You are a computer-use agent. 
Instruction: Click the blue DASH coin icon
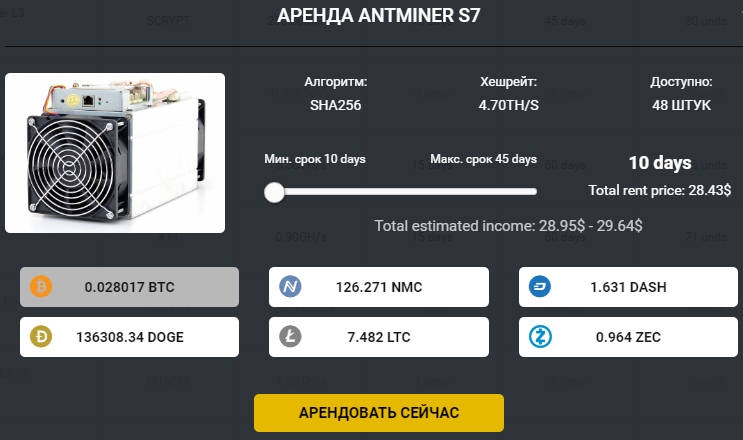[540, 287]
